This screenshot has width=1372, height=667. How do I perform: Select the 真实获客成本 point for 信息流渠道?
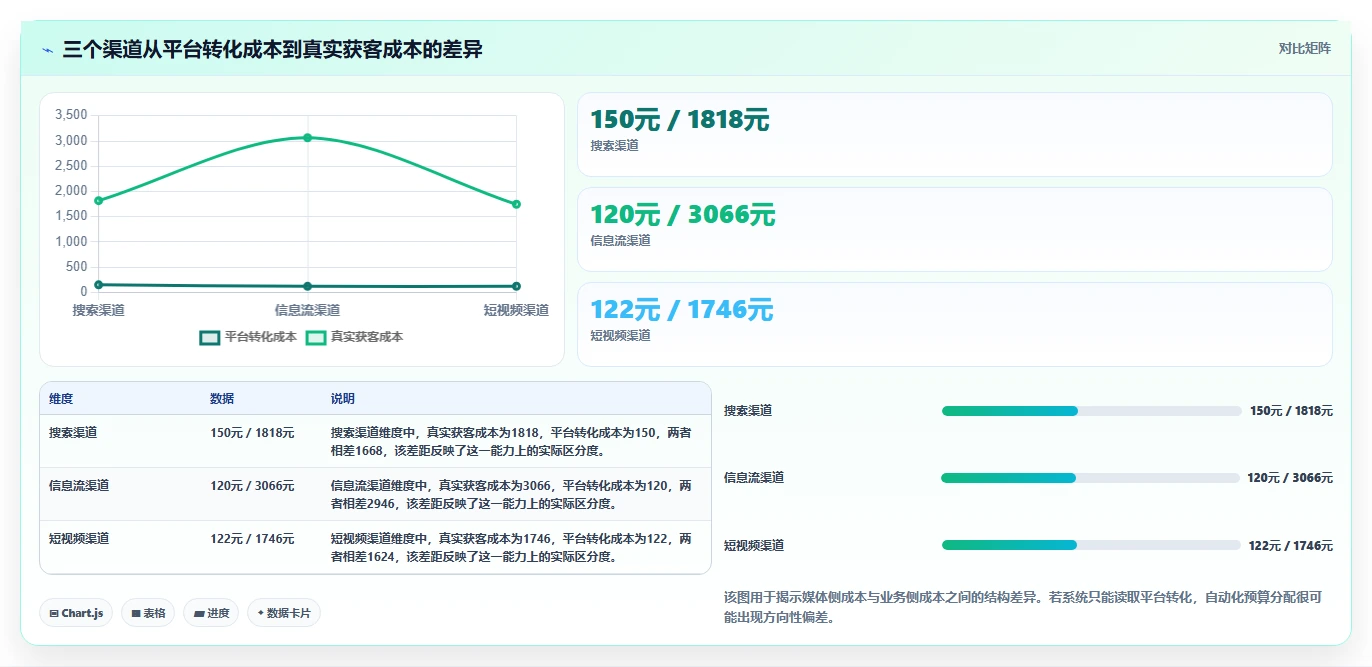(308, 138)
